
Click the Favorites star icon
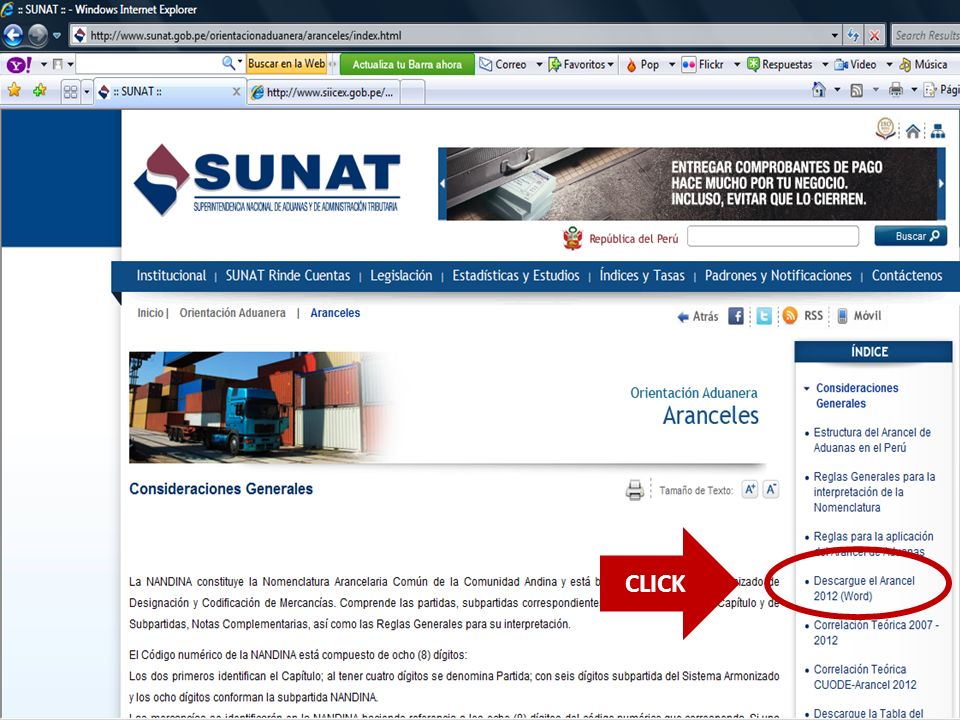13,91
